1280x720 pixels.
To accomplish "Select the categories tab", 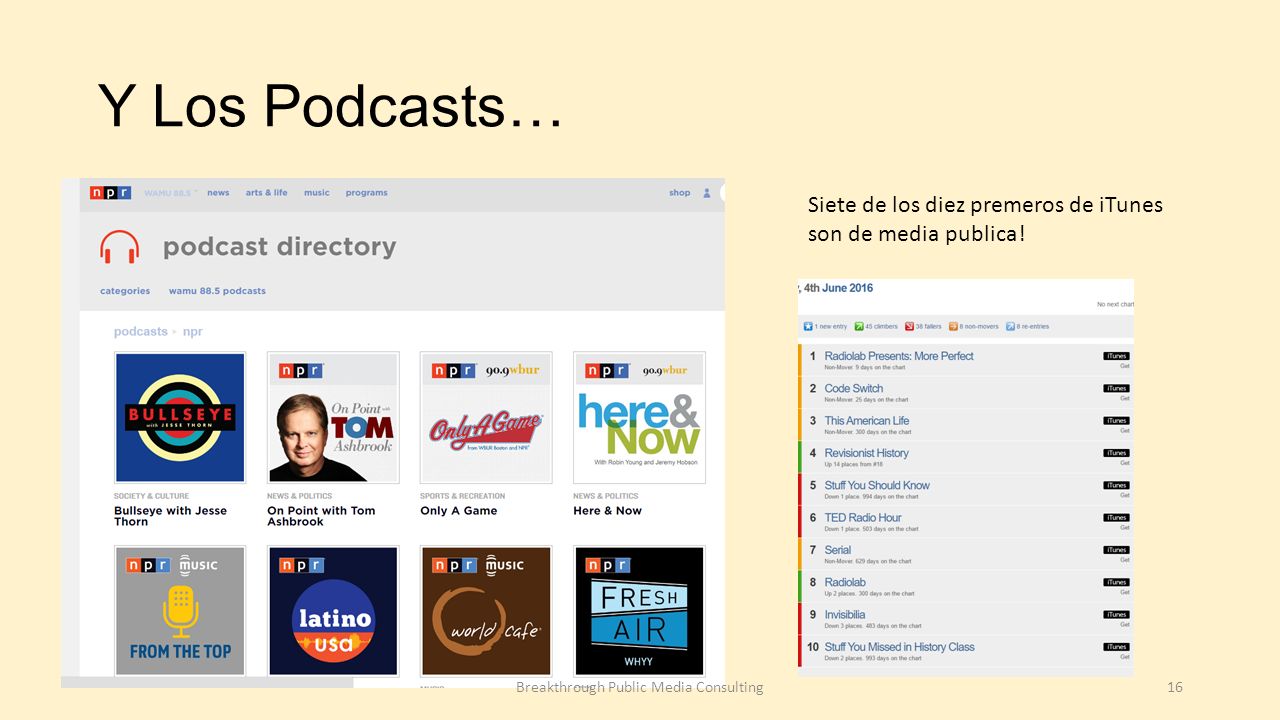I will click(x=125, y=291).
